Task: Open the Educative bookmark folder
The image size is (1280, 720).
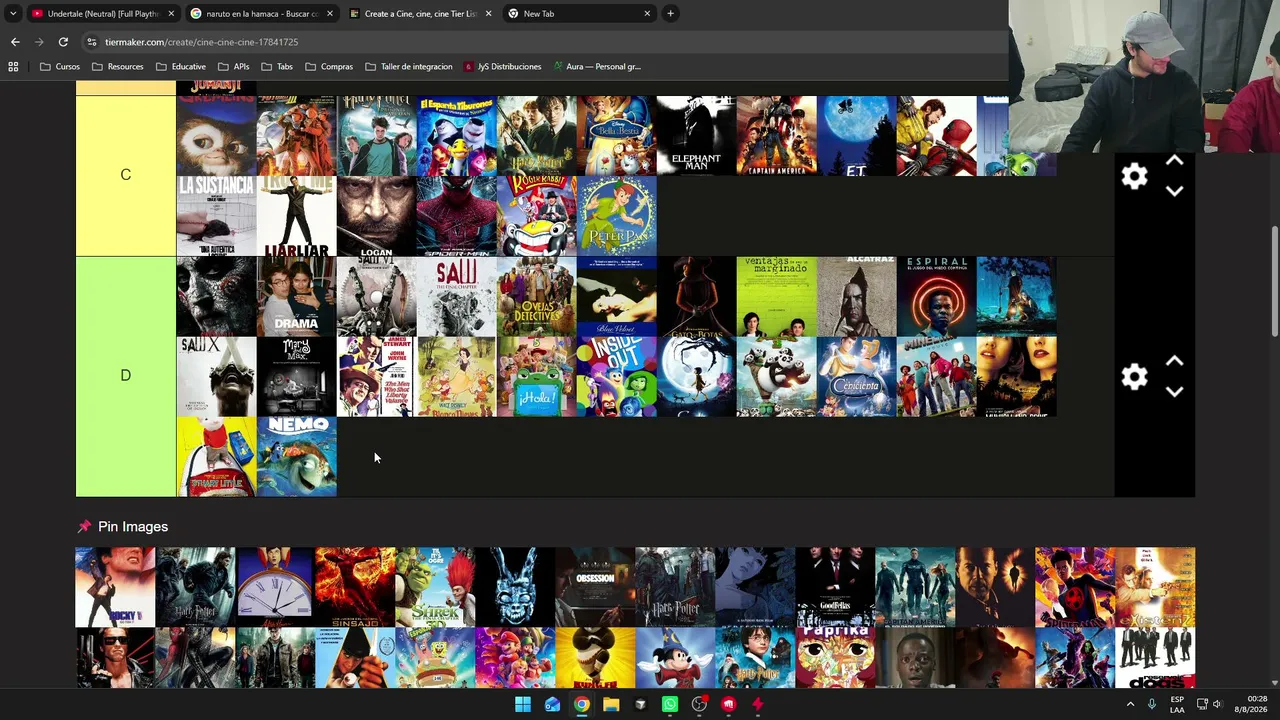Action: click(181, 67)
